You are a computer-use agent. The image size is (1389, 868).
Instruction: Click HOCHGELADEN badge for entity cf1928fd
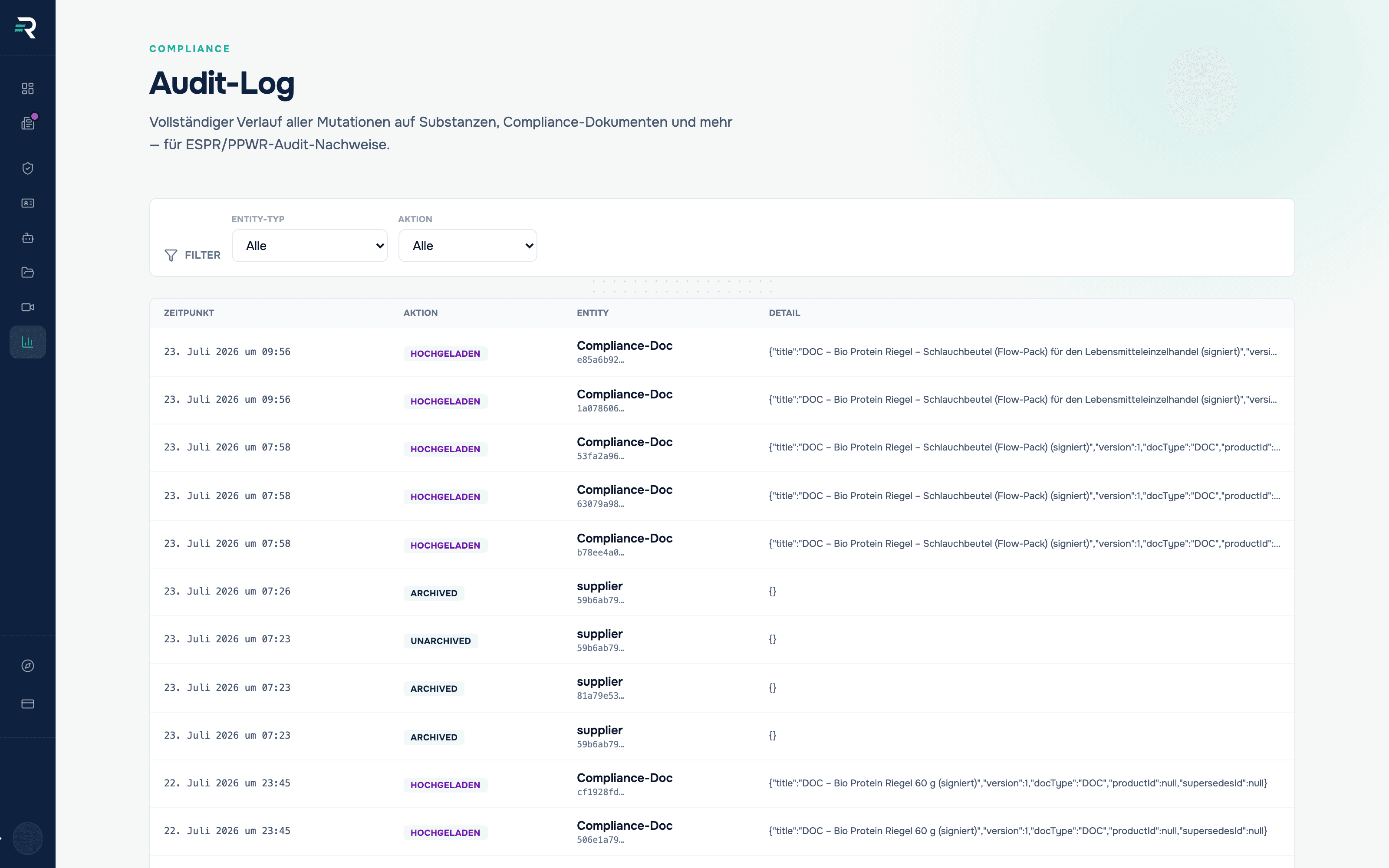[x=445, y=785]
